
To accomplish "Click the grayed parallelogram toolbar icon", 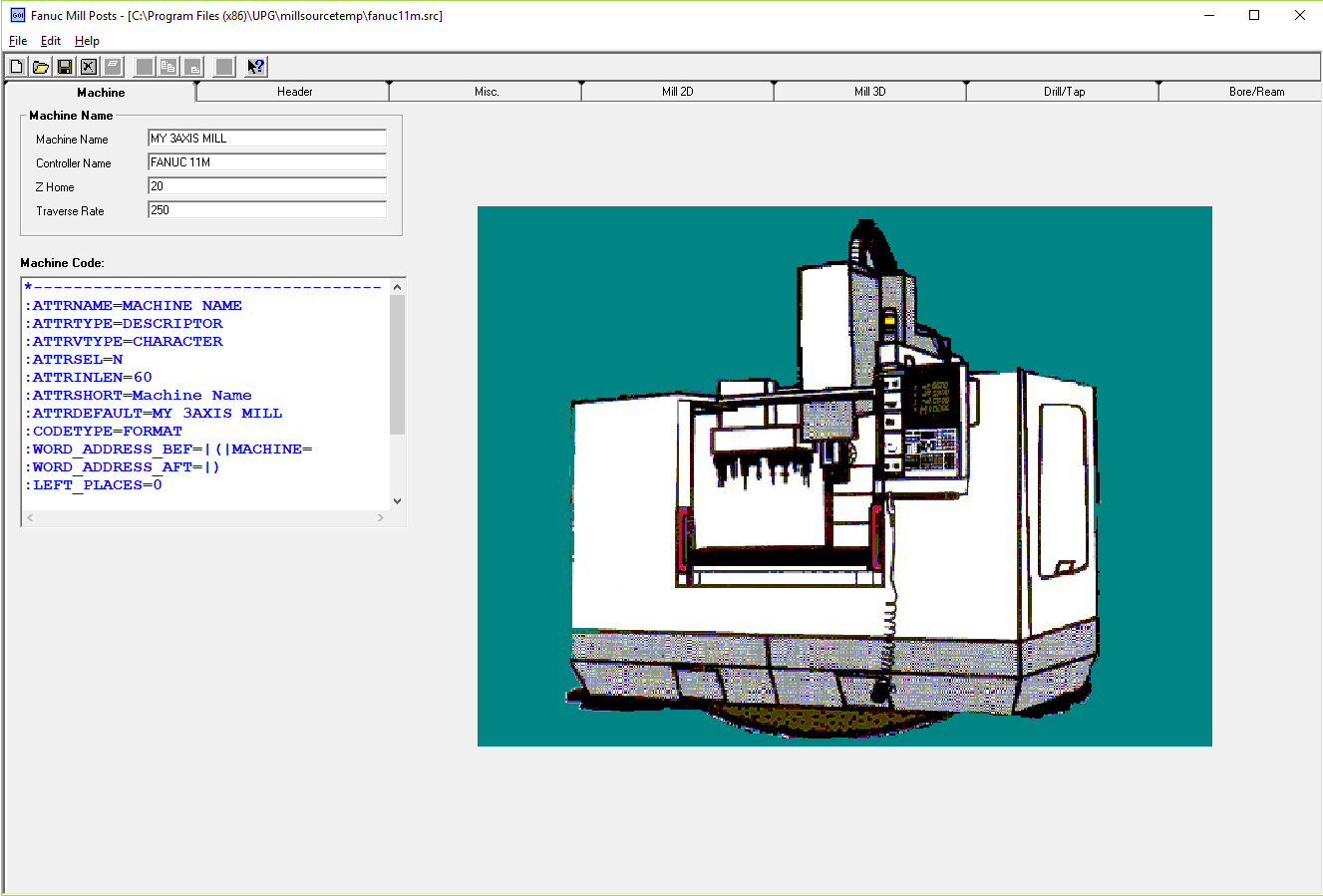I will pyautogui.click(x=113, y=67).
